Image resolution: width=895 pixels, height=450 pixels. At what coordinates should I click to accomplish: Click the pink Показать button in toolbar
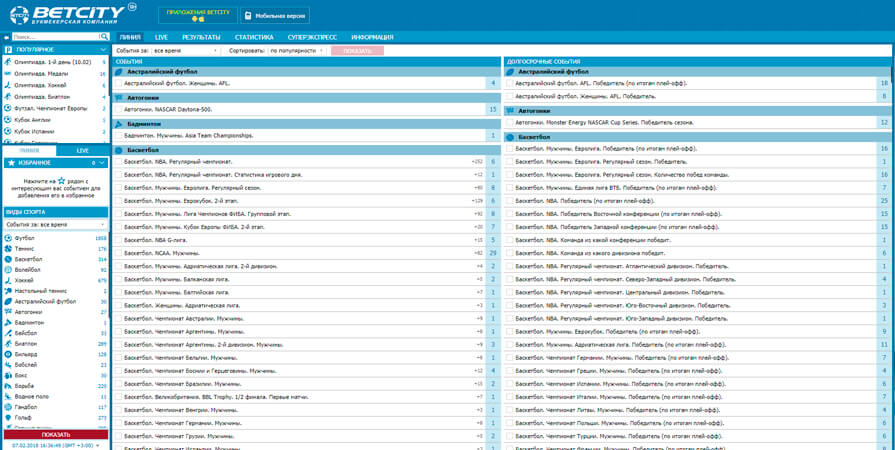point(357,51)
